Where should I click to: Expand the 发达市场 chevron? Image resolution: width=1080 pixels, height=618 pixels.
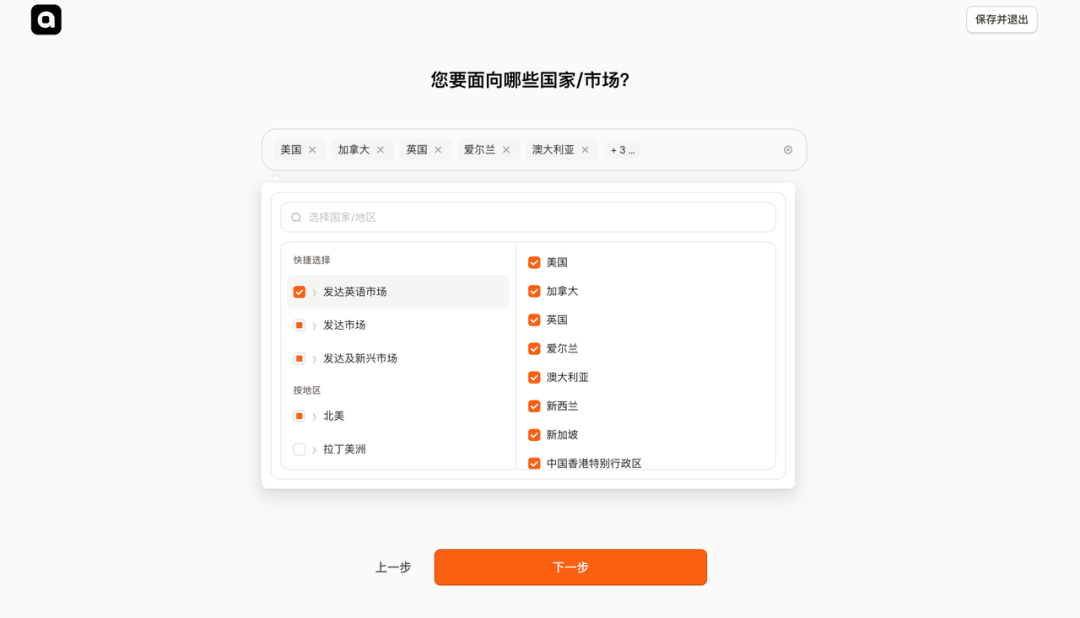[x=314, y=325]
